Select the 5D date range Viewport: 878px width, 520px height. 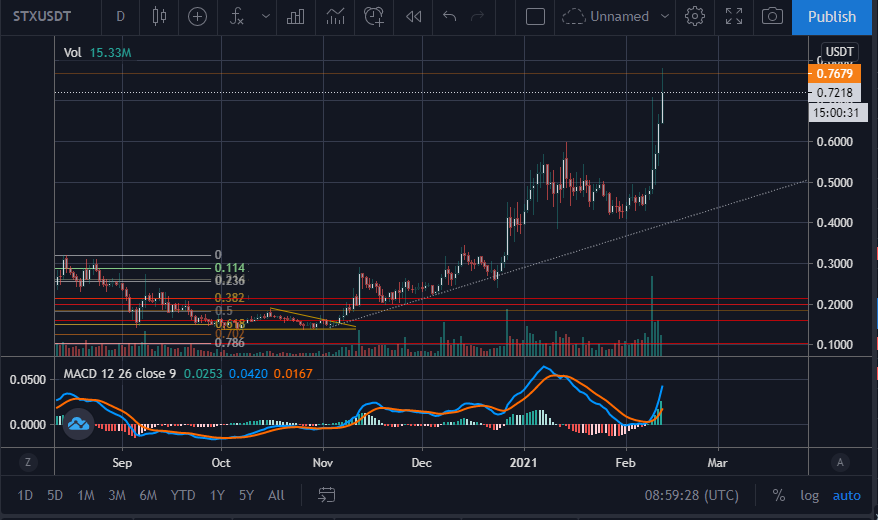[55, 495]
